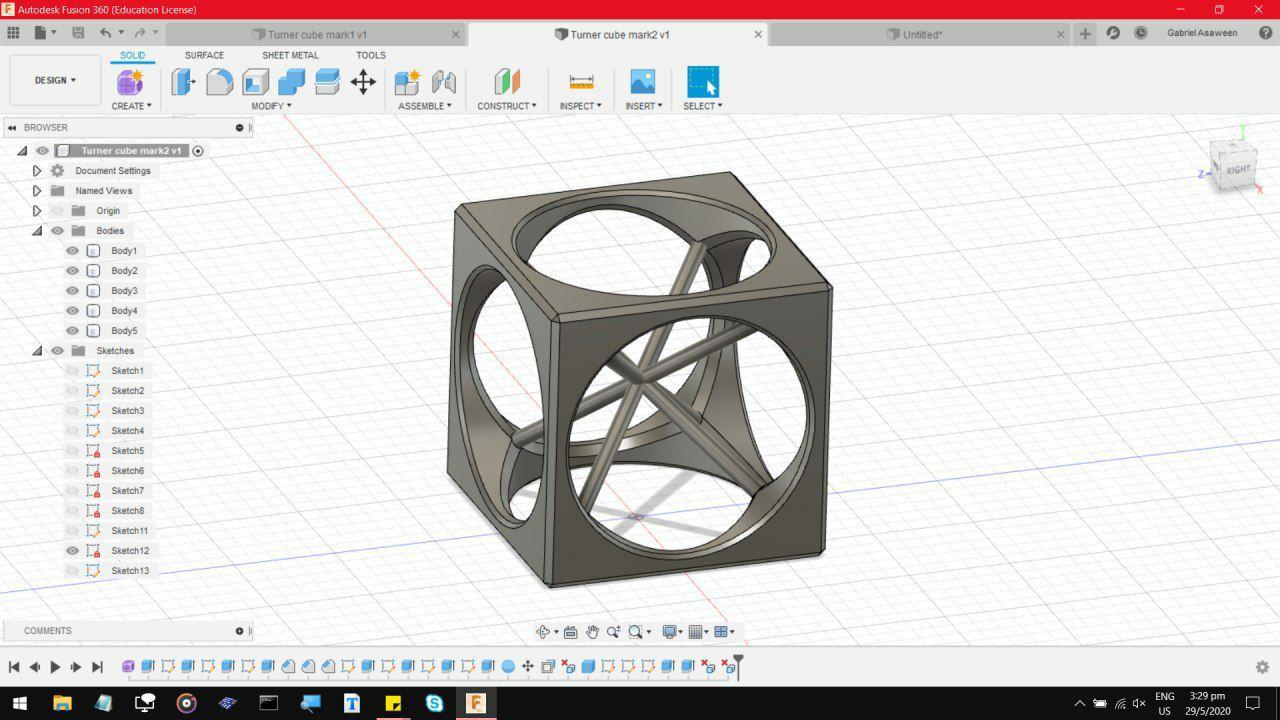
Task: Select the Shell tool
Action: pos(256,82)
